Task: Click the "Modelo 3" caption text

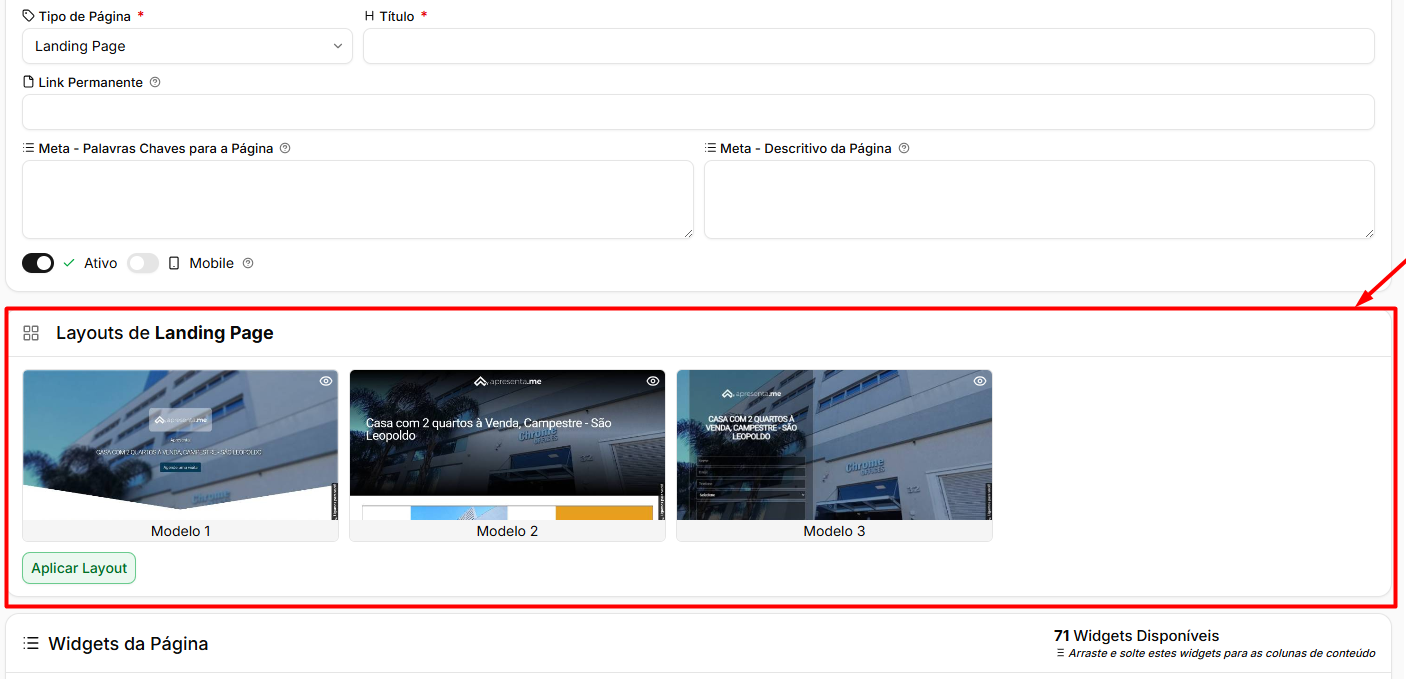Action: [x=834, y=531]
